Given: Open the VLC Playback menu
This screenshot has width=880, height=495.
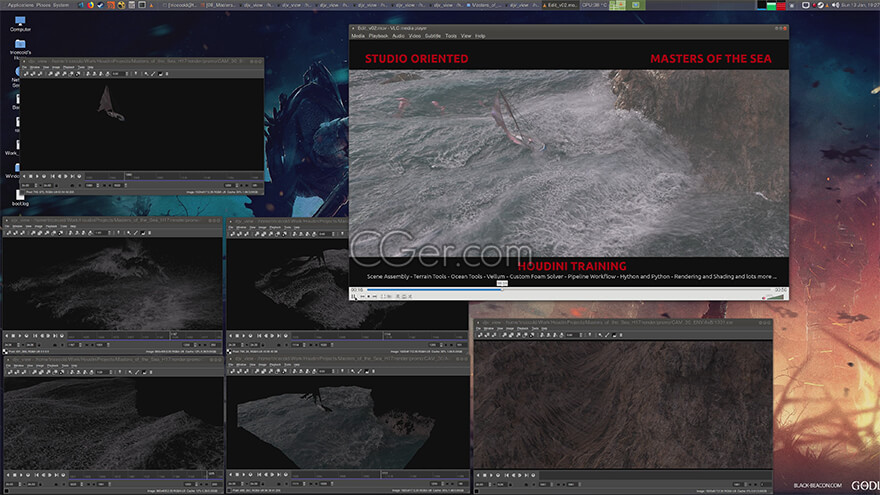Looking at the screenshot, I should (x=378, y=36).
